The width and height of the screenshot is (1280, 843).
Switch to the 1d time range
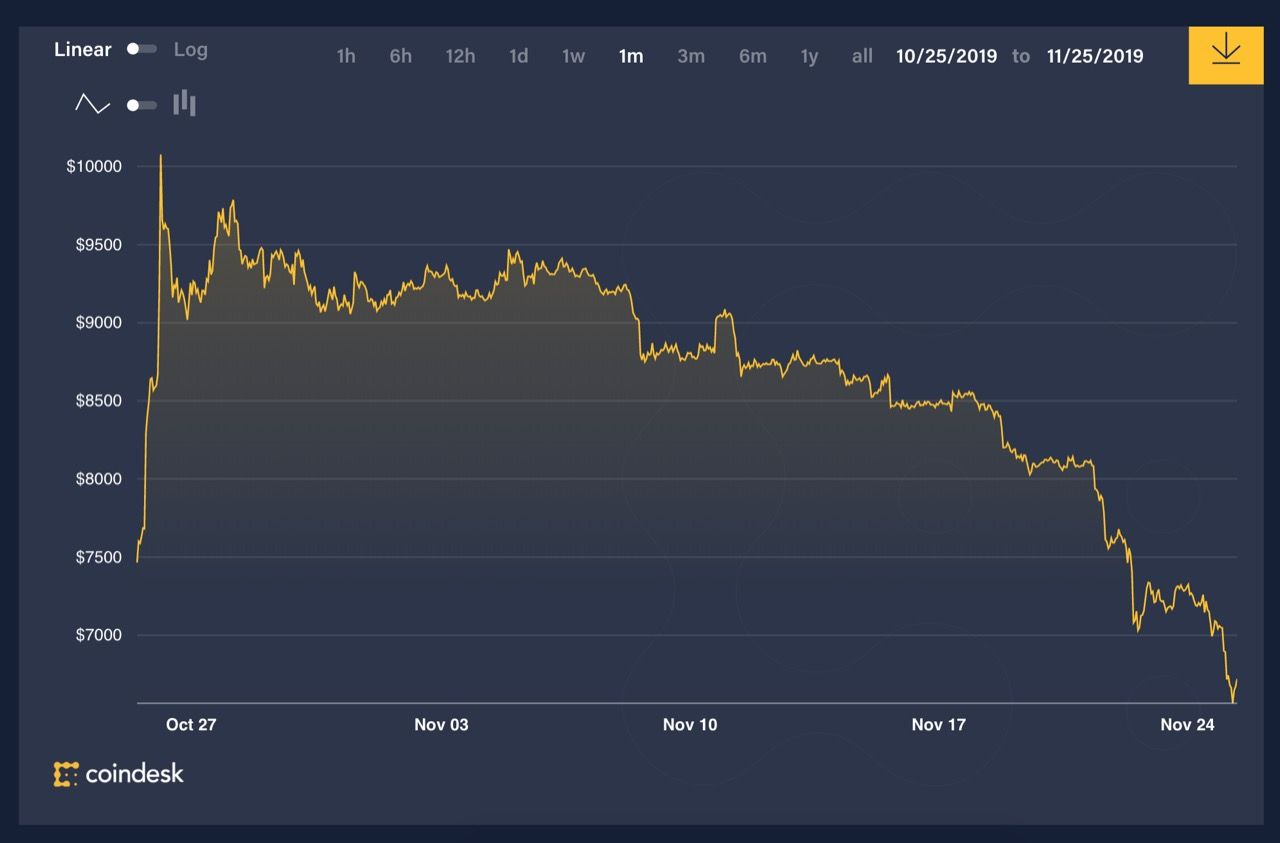tap(518, 56)
